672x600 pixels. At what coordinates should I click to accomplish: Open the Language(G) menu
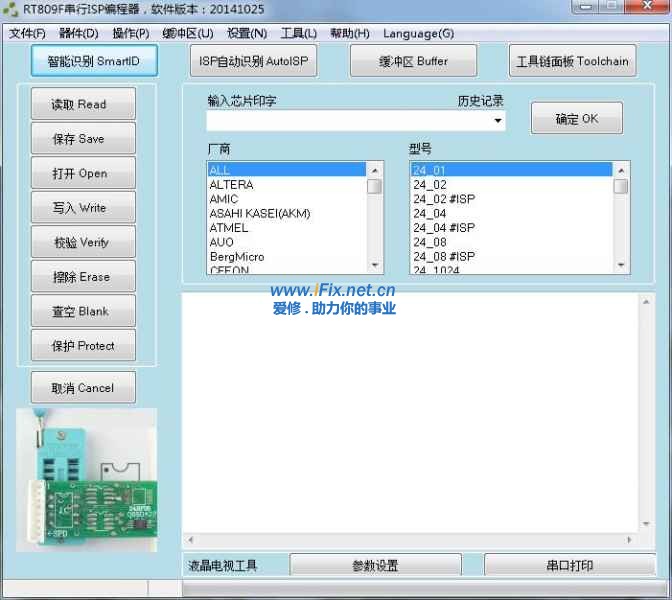(419, 33)
